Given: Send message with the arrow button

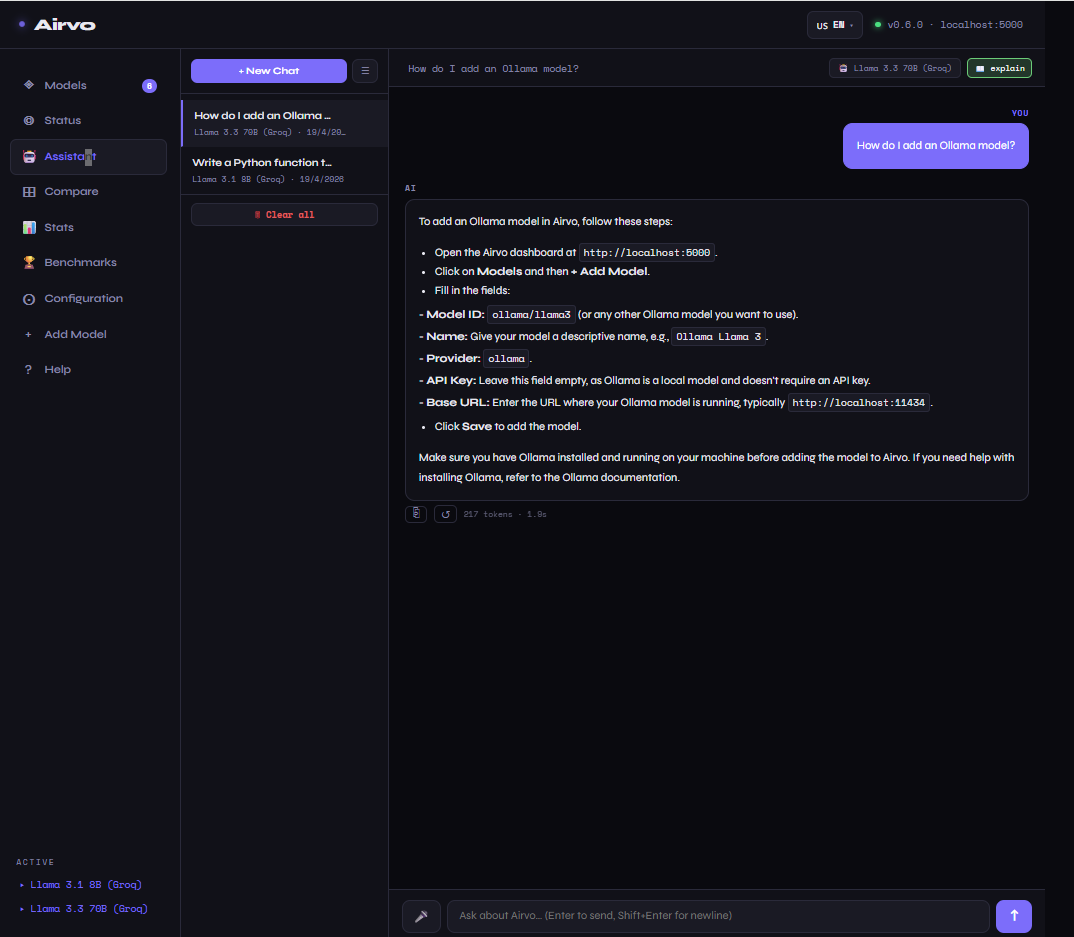Looking at the screenshot, I should point(1014,916).
